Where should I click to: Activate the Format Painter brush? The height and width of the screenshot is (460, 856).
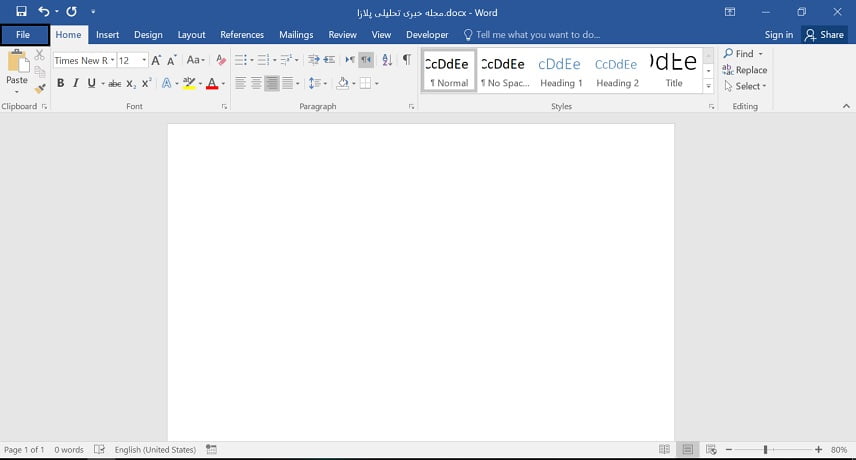pos(40,88)
